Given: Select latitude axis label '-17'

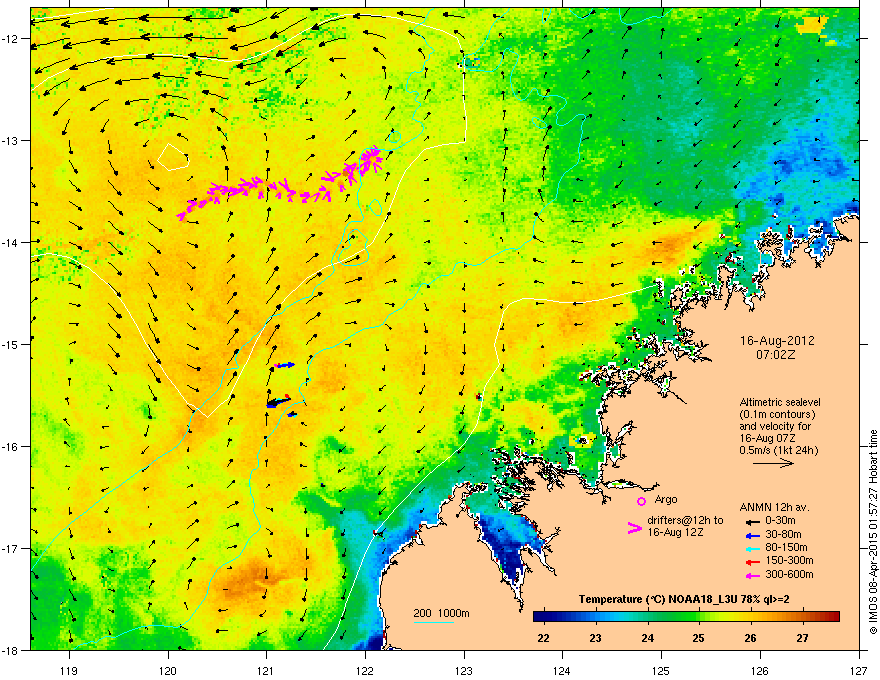Looking at the screenshot, I should 11,548.
